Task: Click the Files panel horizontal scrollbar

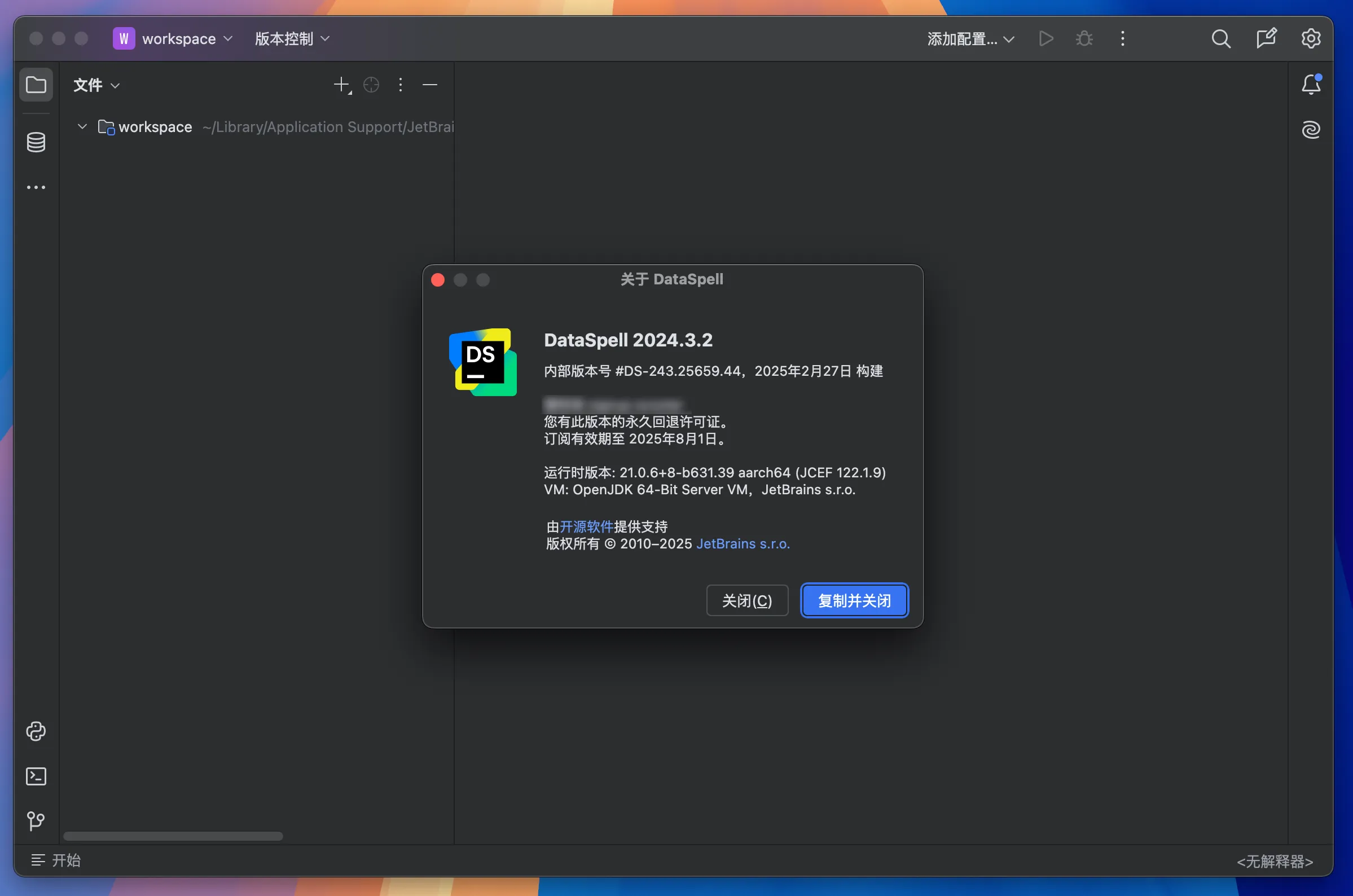Action: pos(173,836)
